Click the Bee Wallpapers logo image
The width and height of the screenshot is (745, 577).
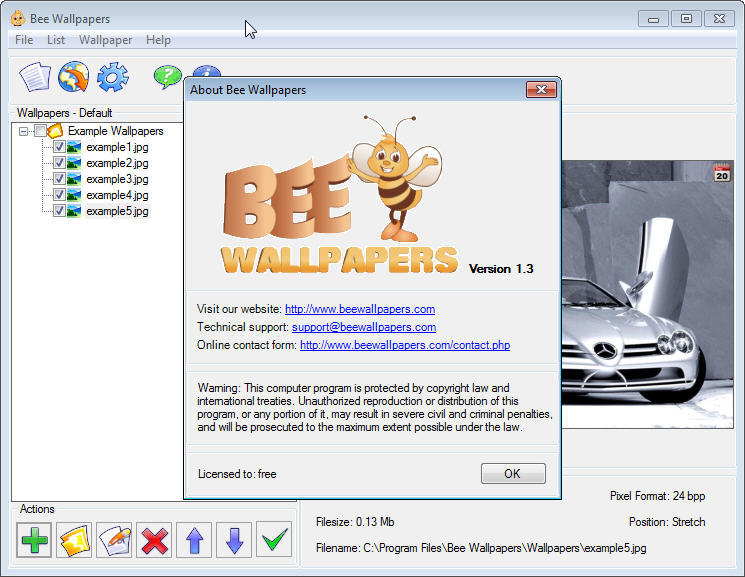(340, 195)
